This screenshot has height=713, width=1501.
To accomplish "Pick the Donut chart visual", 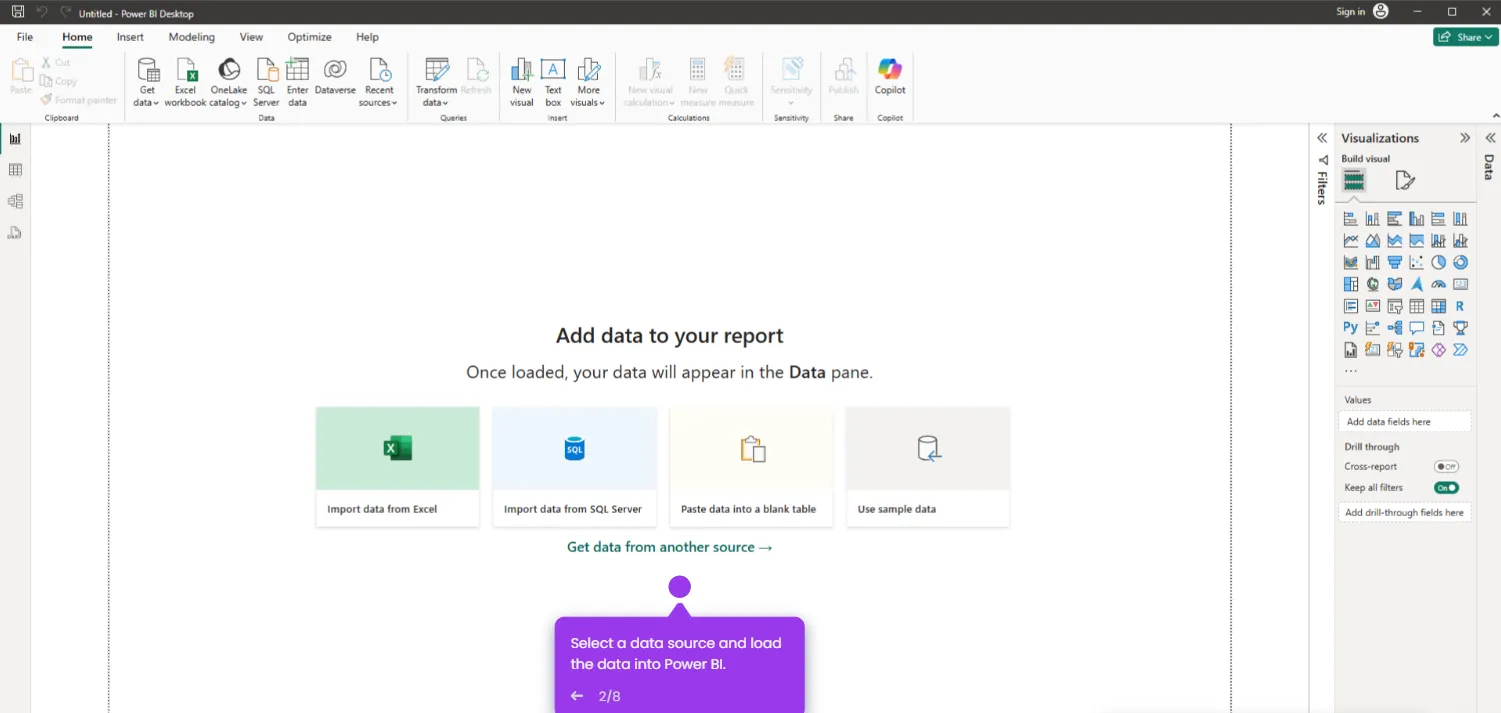I will pyautogui.click(x=1461, y=263).
